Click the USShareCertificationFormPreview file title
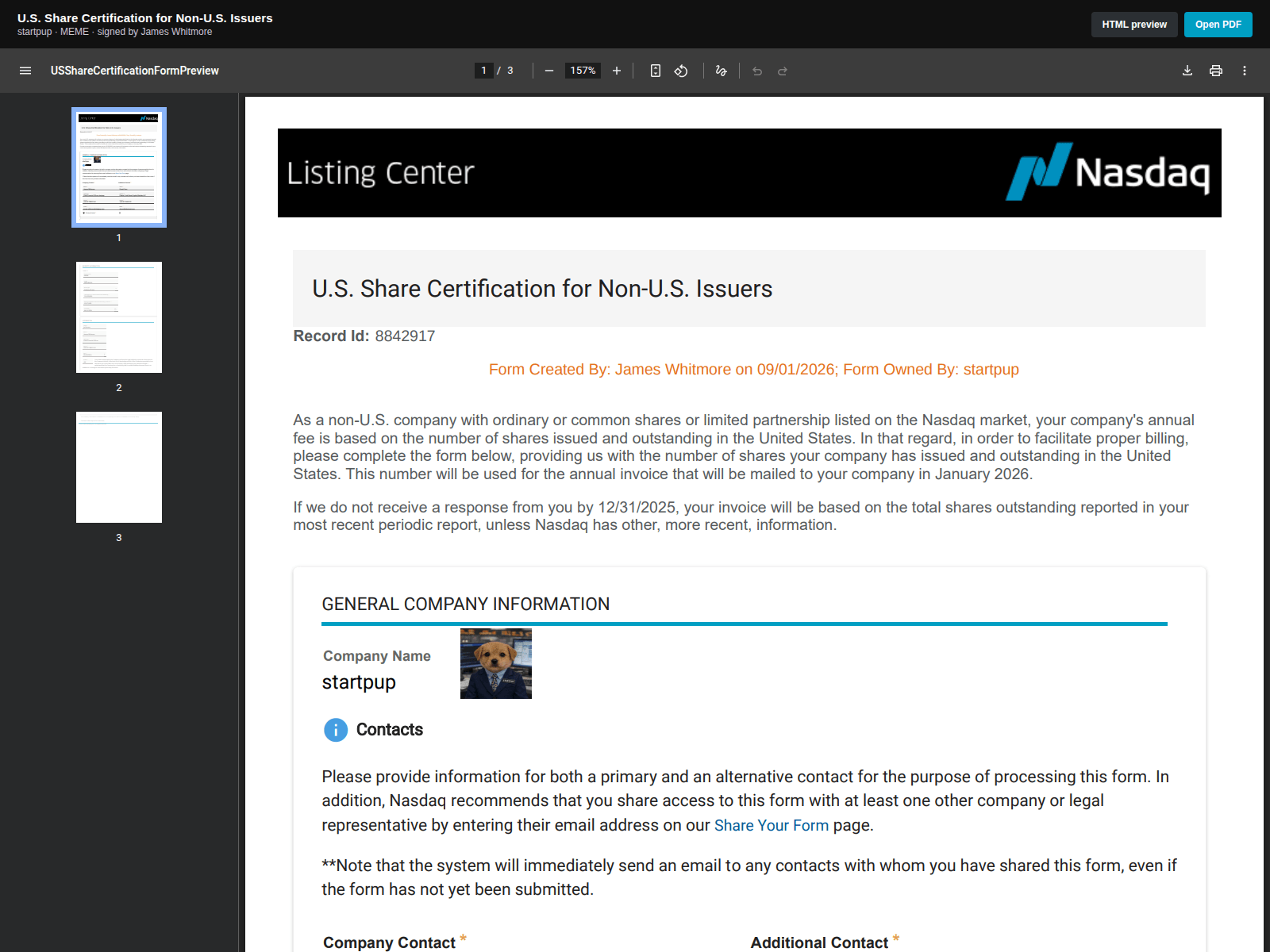The height and width of the screenshot is (952, 1270). (135, 71)
